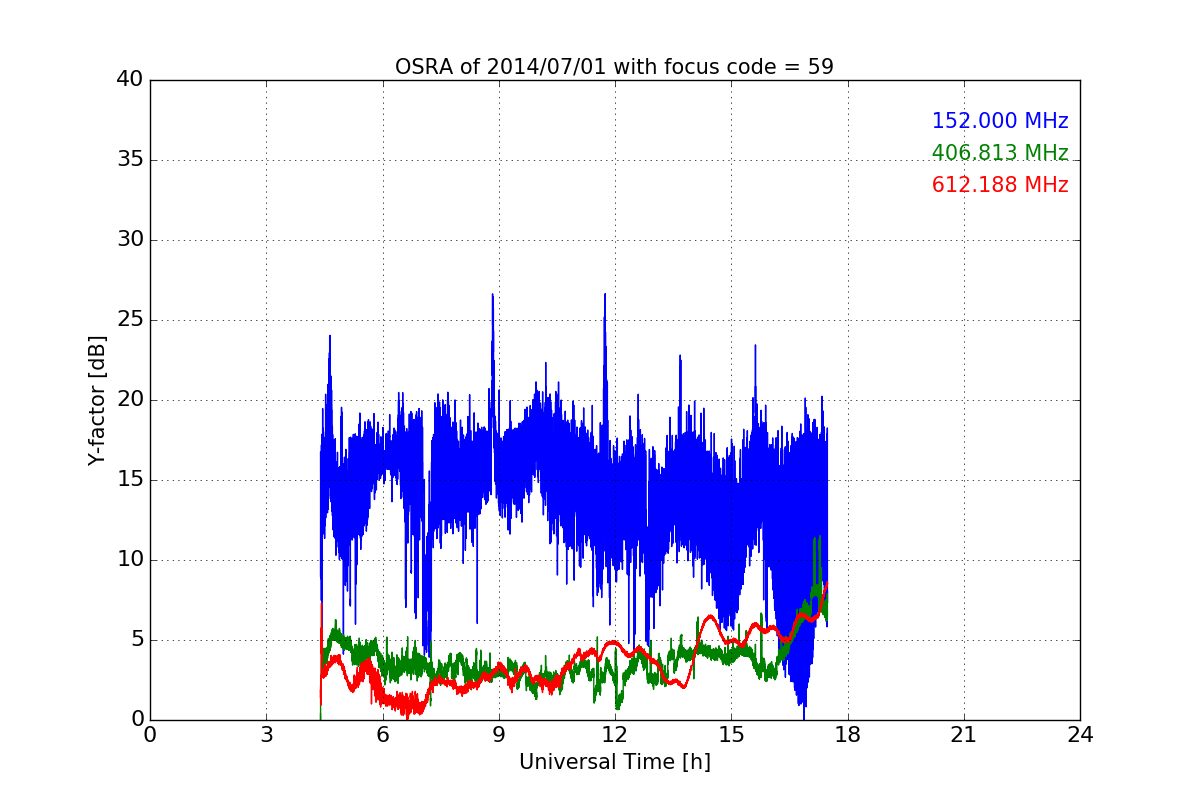Click the y-axis tick label 10

point(131,560)
